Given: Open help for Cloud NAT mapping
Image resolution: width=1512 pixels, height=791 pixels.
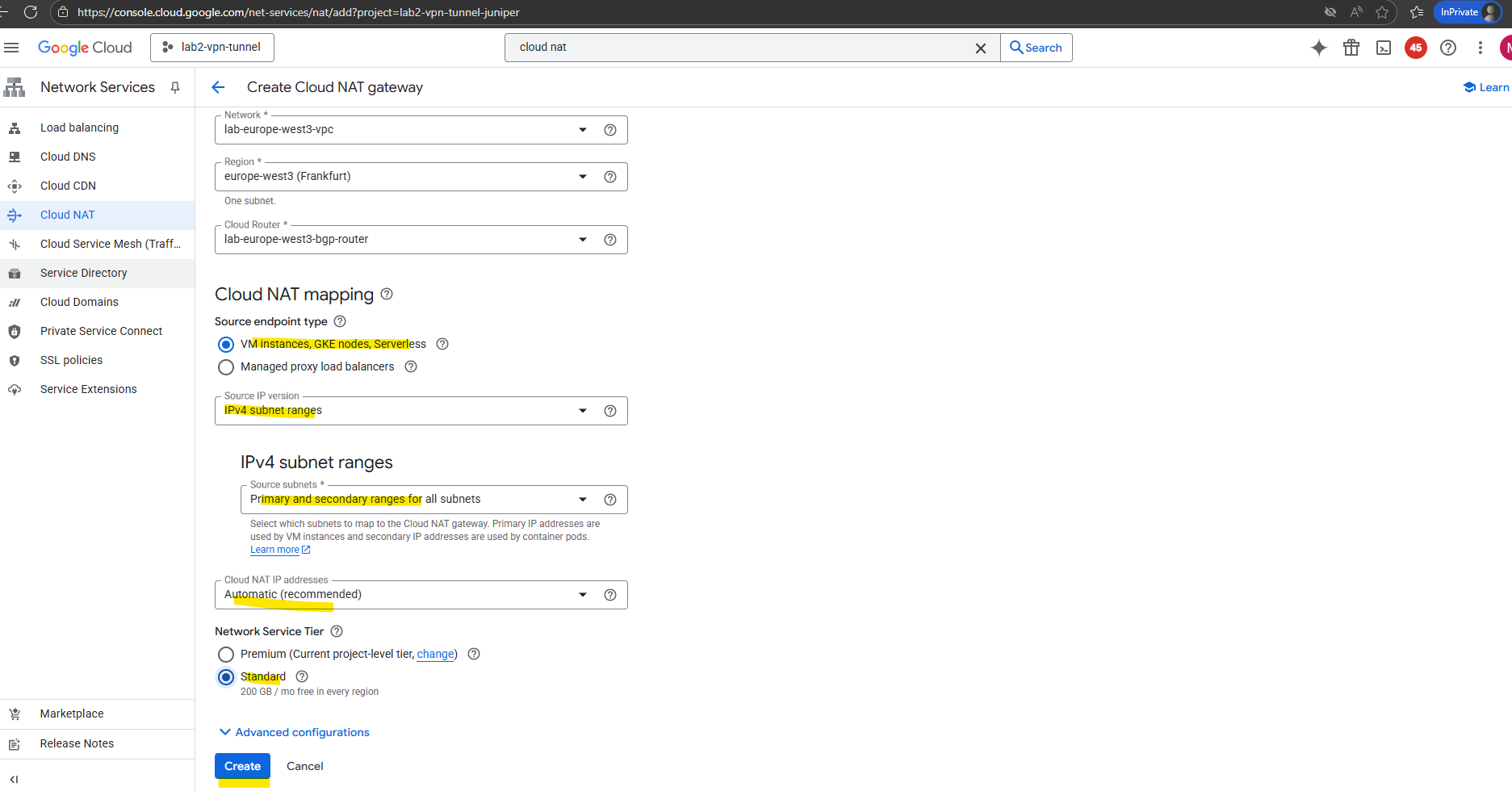Looking at the screenshot, I should point(387,294).
